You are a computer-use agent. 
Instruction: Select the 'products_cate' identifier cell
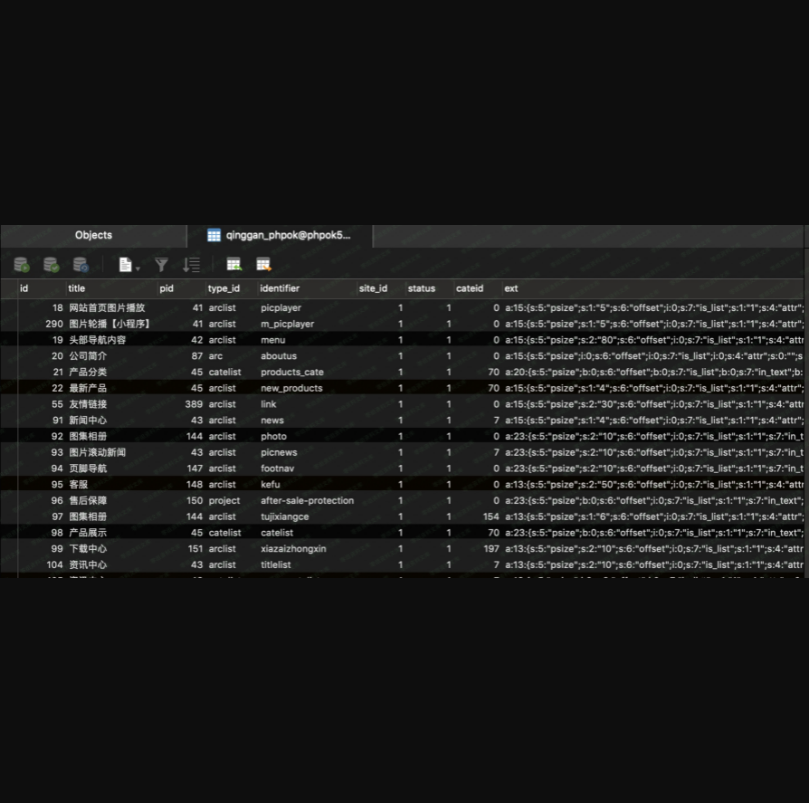(x=292, y=372)
